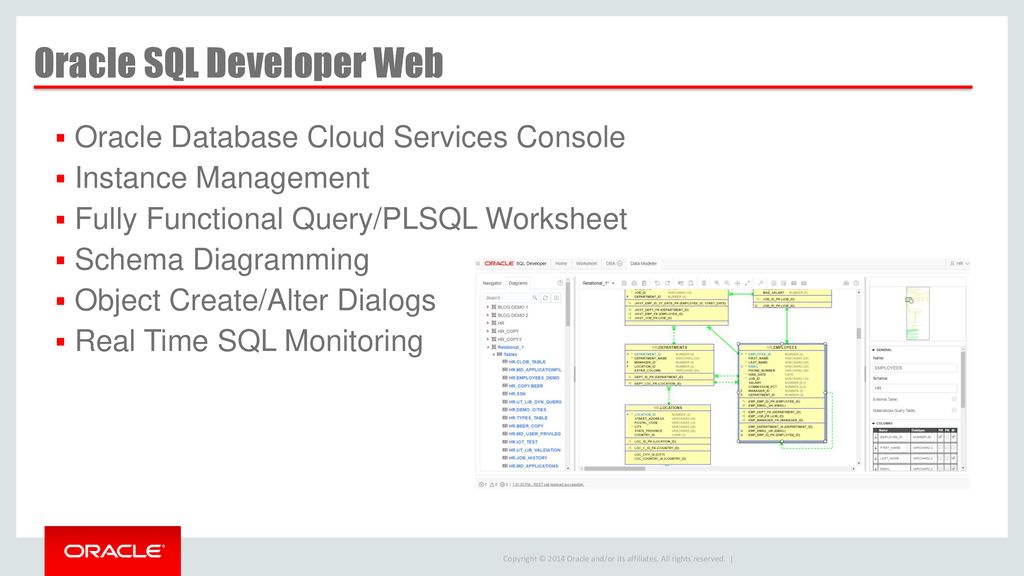Click the Undo arrow in the modeler toolbar

(657, 283)
